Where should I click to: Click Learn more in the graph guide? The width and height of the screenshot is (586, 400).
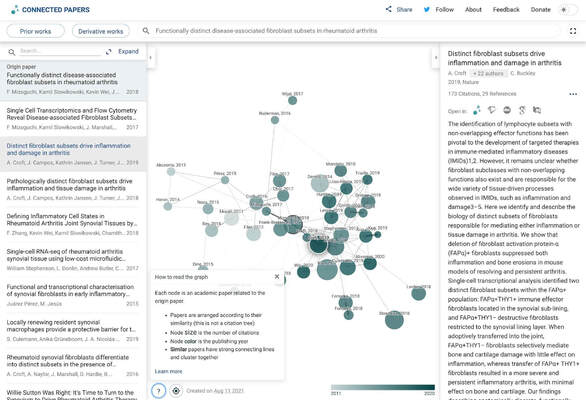(x=168, y=371)
